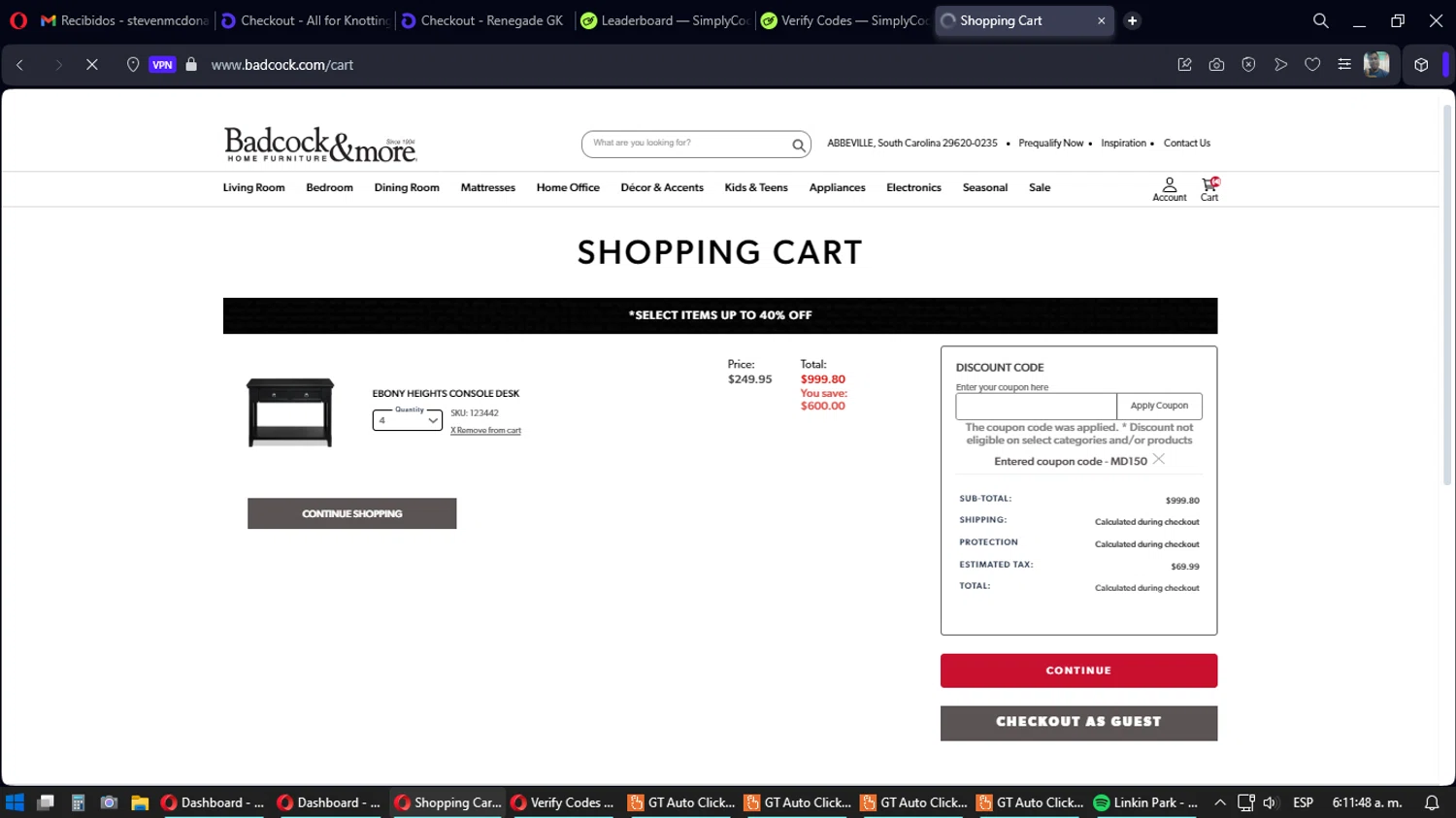Add a new tab with plus button
This screenshot has height=818, width=1456.
click(x=1132, y=20)
